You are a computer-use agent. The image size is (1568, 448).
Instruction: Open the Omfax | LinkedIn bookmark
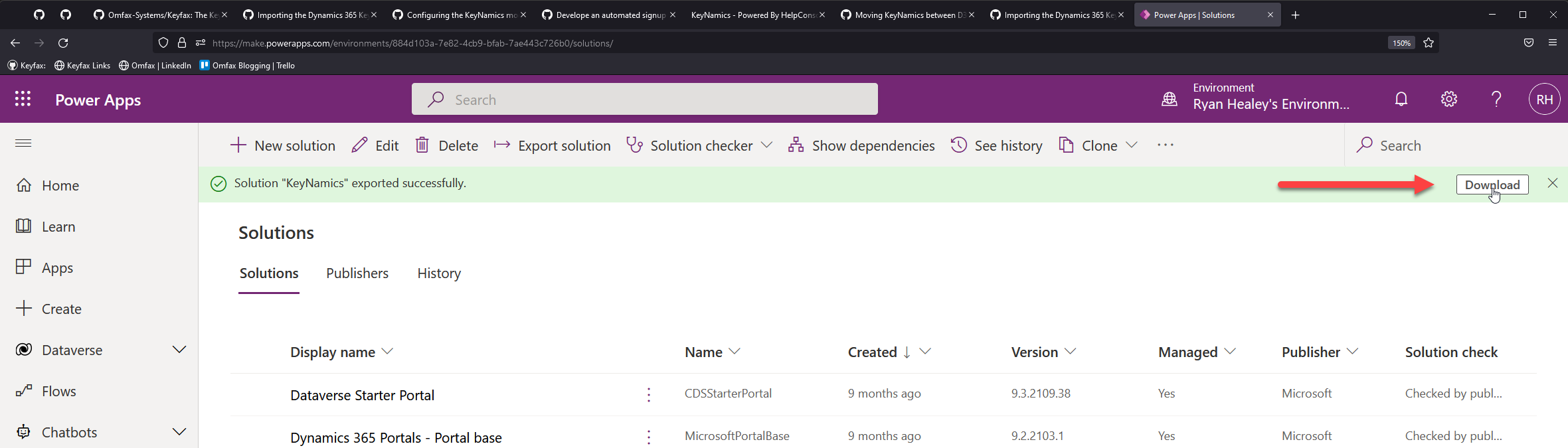(155, 65)
